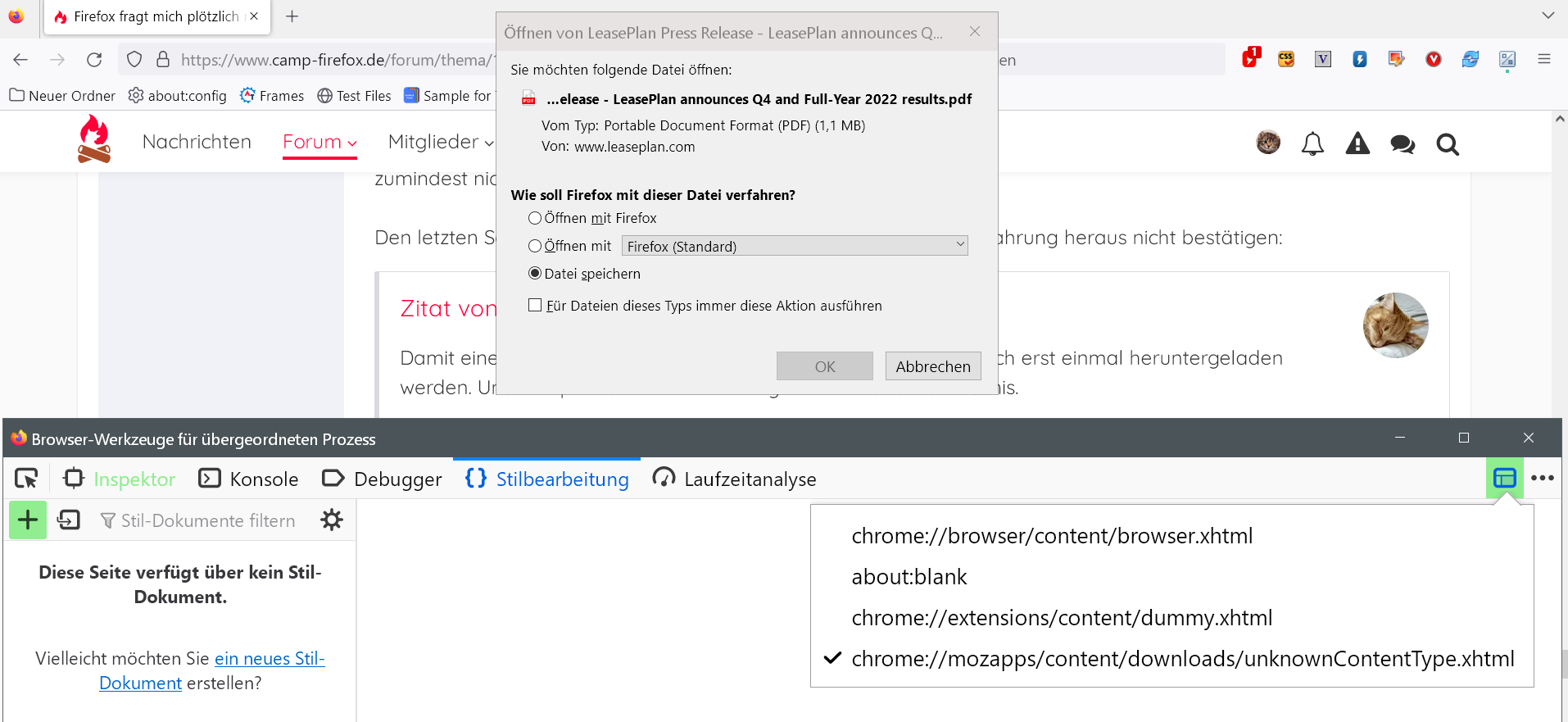Screen dimensions: 1568x722
Task: Click the ein neues Stil-Dokument link
Action: (x=212, y=670)
